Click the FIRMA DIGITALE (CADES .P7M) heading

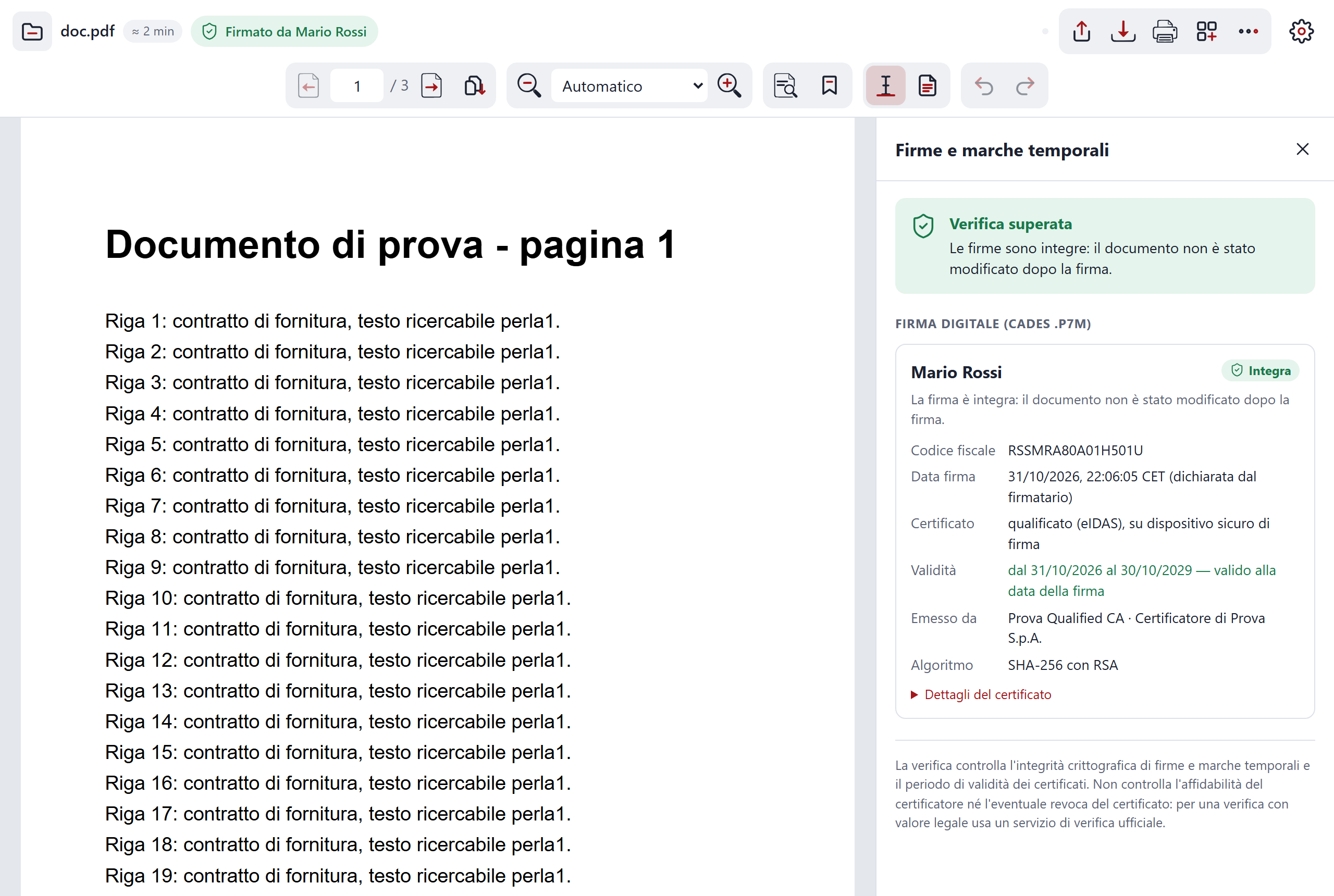(993, 323)
